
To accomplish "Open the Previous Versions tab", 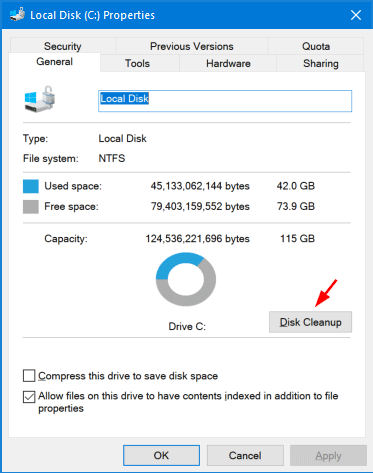I will point(192,46).
